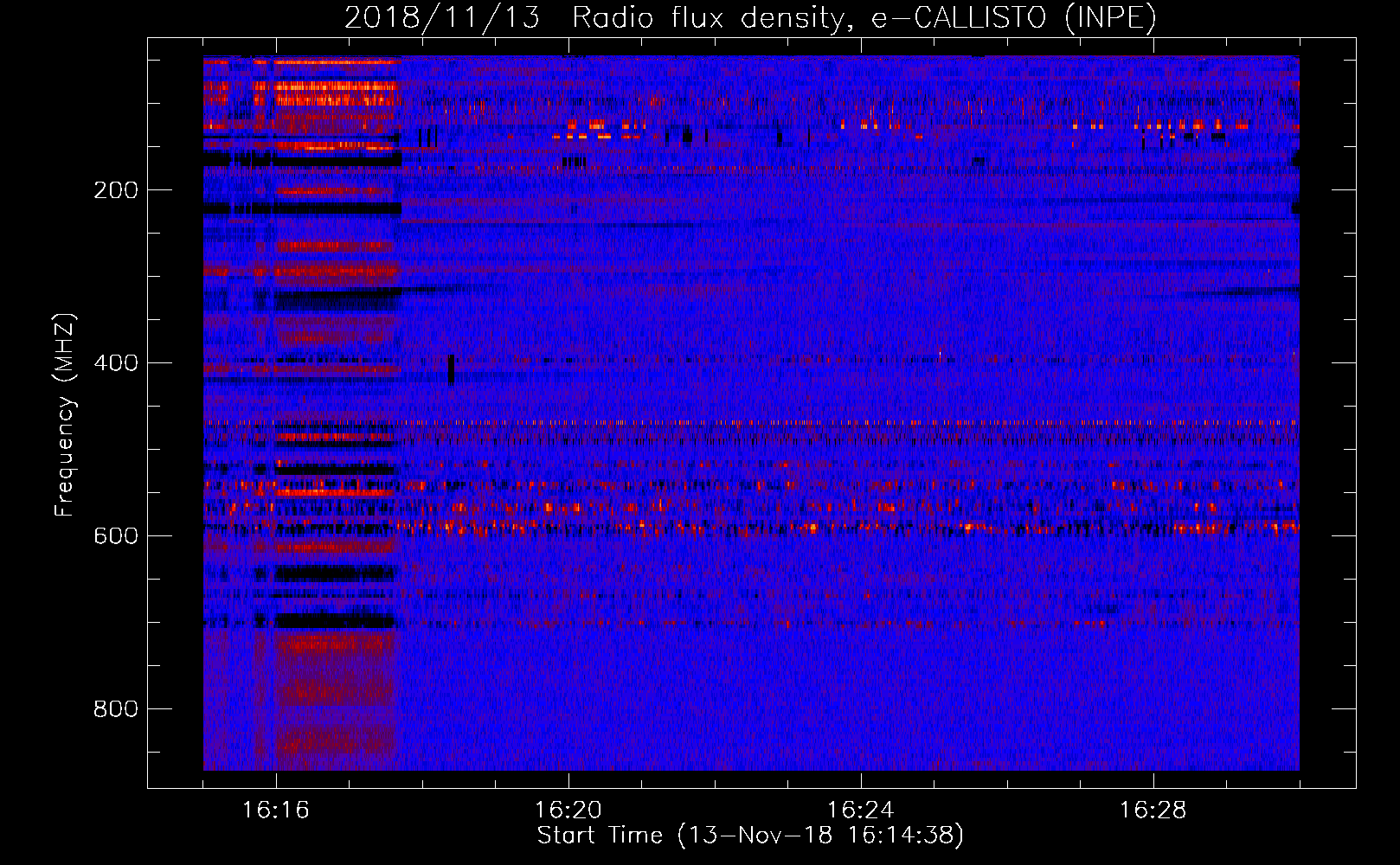Click the 400 frequency tick label

click(116, 363)
